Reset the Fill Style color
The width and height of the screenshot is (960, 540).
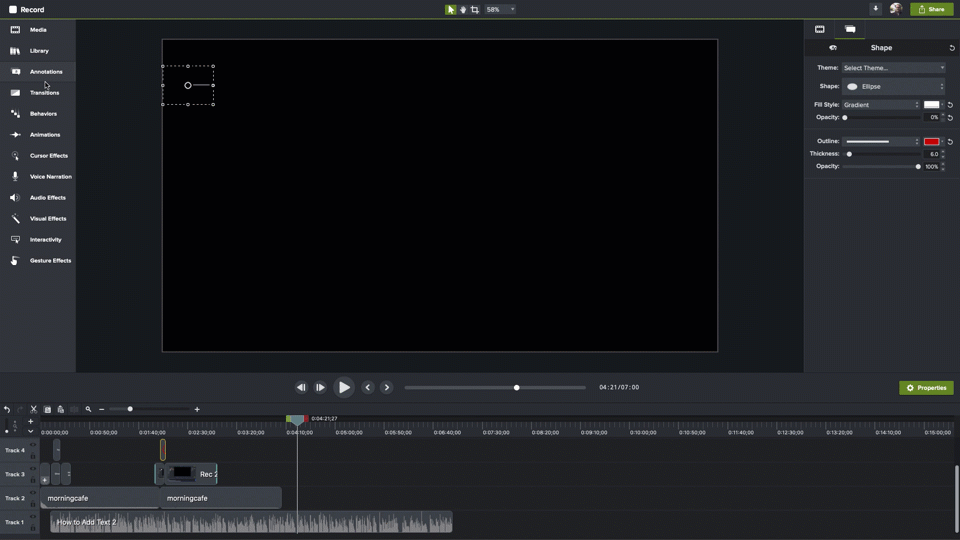point(950,105)
